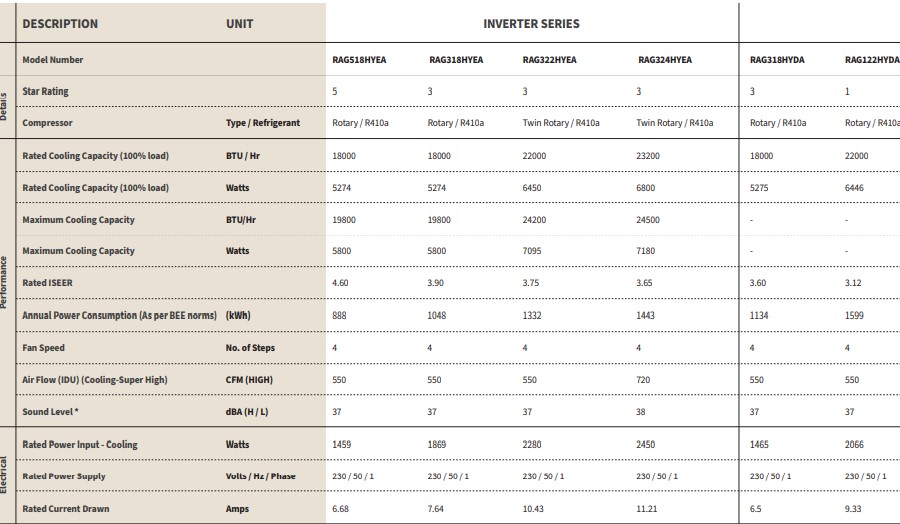Select the INVERTER SERIES heading

click(x=532, y=23)
